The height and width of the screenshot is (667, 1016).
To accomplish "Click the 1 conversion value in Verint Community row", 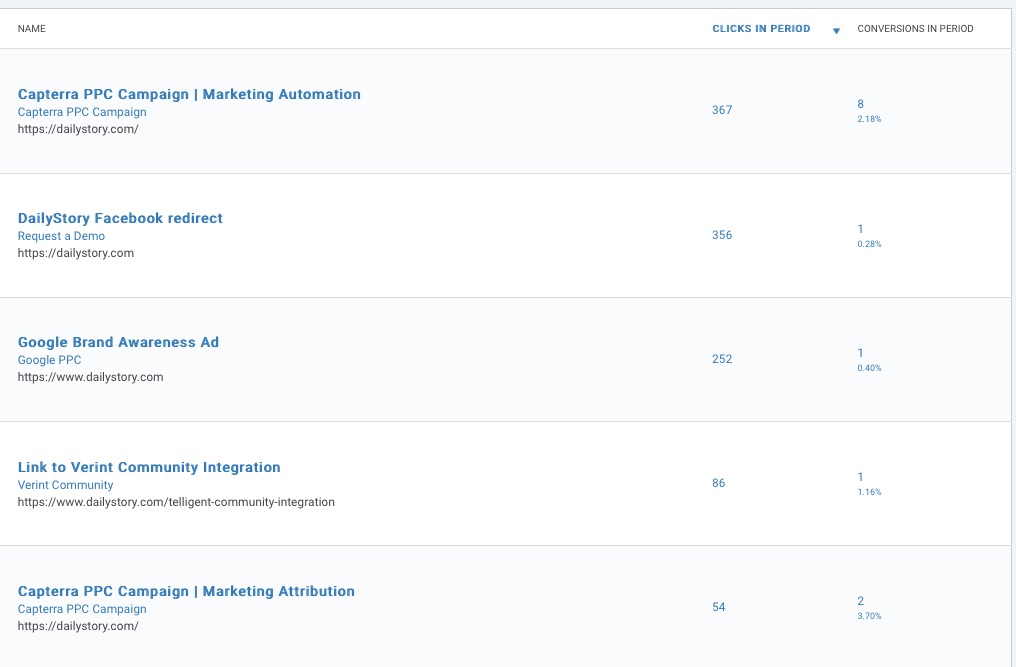I will click(860, 477).
